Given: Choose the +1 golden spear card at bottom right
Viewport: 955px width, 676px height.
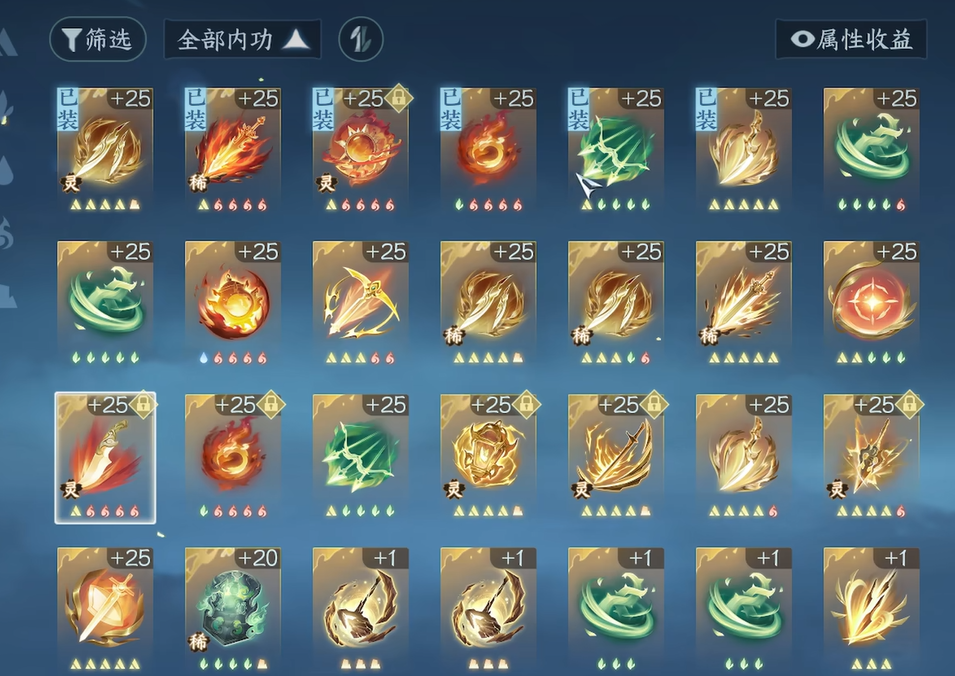Looking at the screenshot, I should (x=872, y=610).
